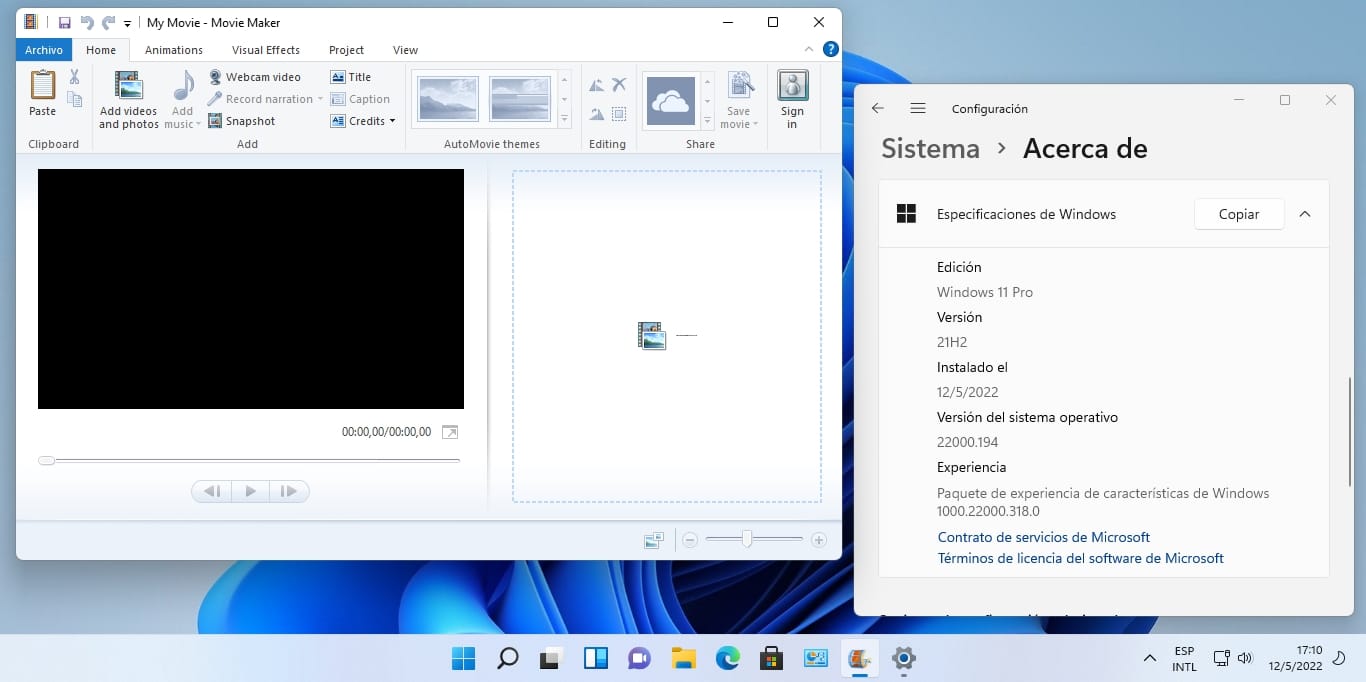Collapse the Movie Maker ribbon

pyautogui.click(x=809, y=49)
